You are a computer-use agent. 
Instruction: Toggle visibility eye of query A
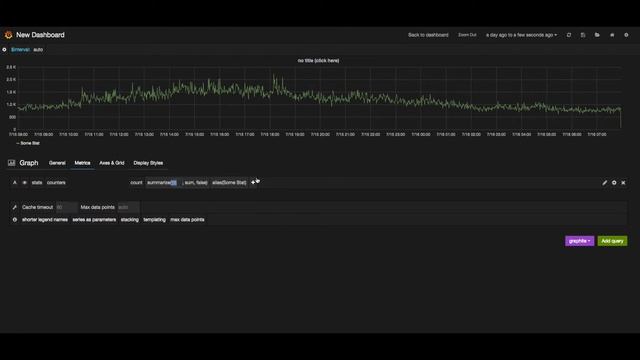24,183
